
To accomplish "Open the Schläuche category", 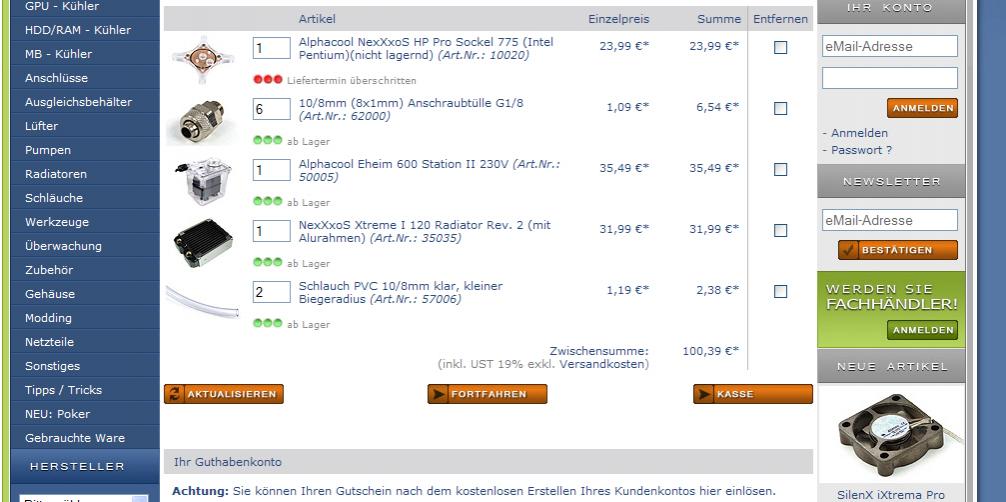I will click(85, 198).
